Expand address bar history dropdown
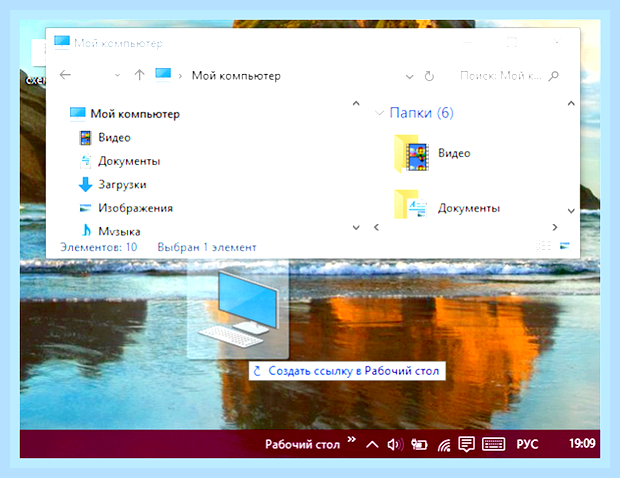The height and width of the screenshot is (478, 620). pos(410,76)
